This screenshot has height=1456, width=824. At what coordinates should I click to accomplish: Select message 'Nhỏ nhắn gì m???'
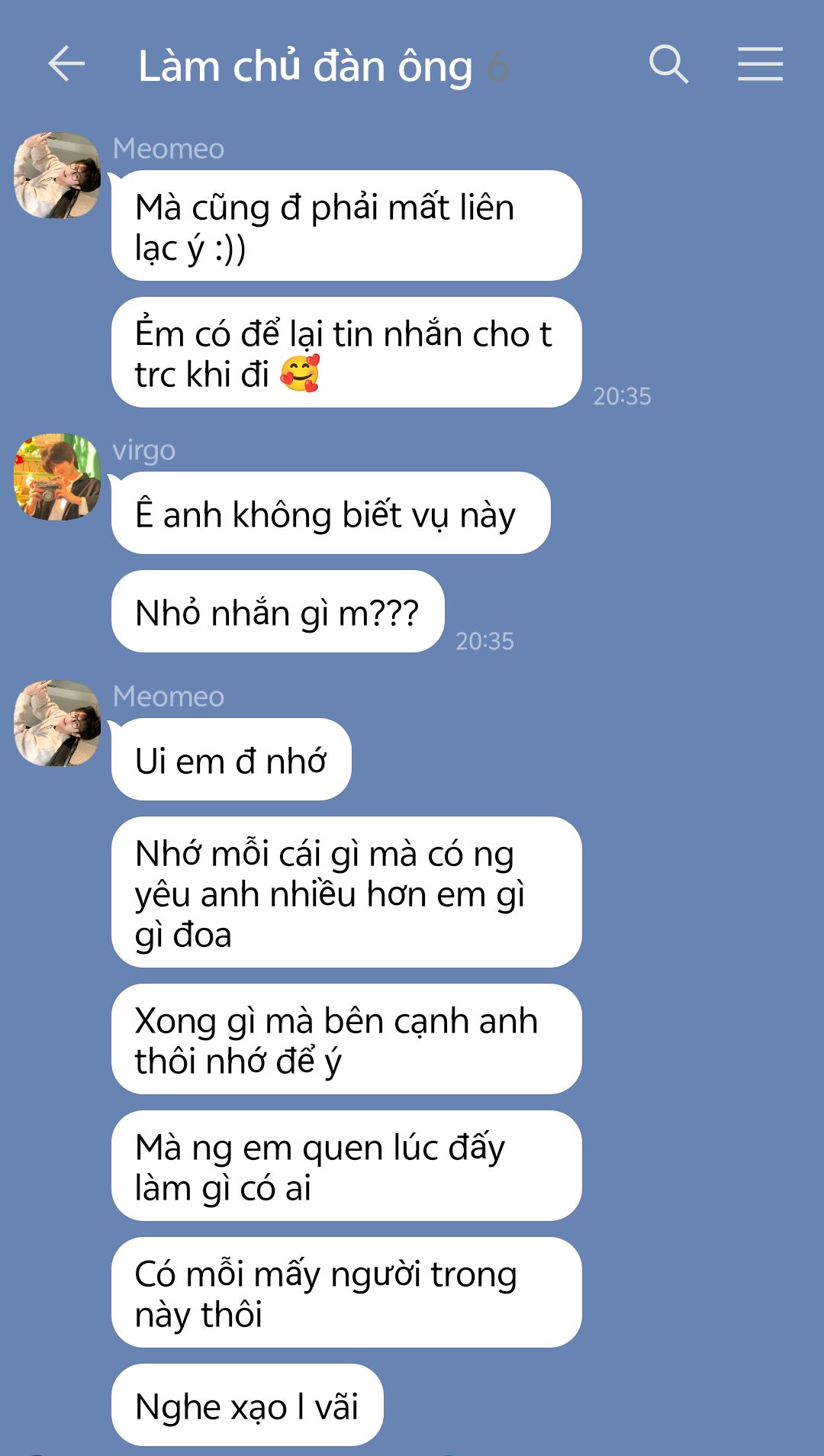[278, 611]
